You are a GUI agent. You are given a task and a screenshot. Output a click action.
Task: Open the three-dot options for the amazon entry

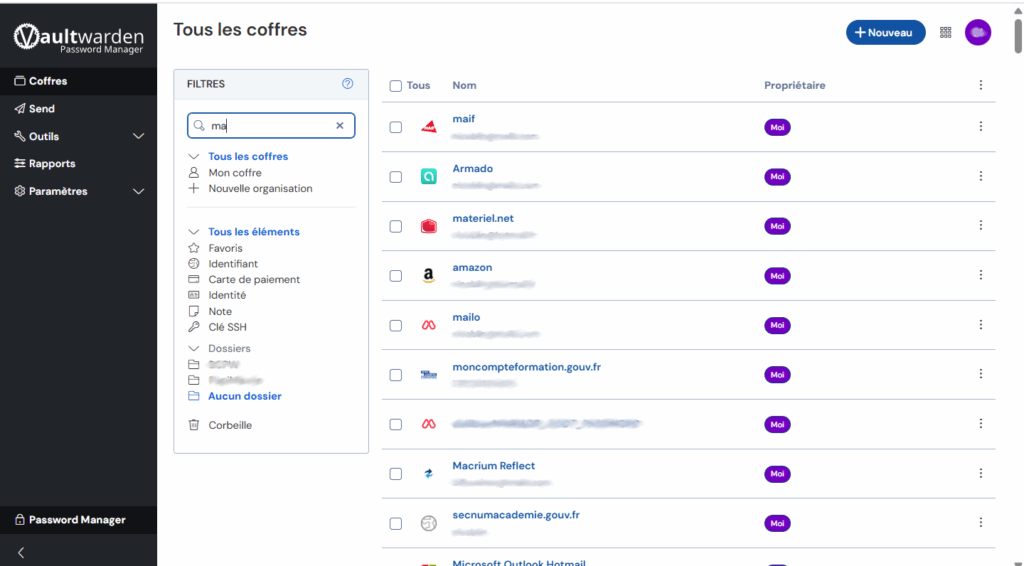point(980,276)
